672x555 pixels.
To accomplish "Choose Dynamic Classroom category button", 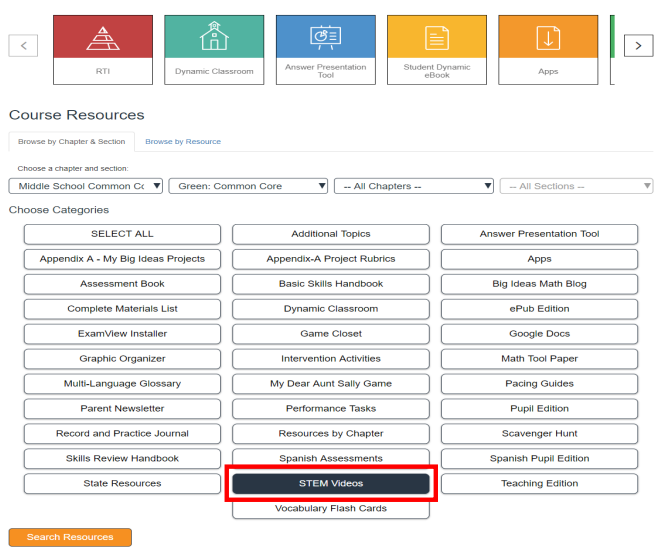I will (x=331, y=309).
